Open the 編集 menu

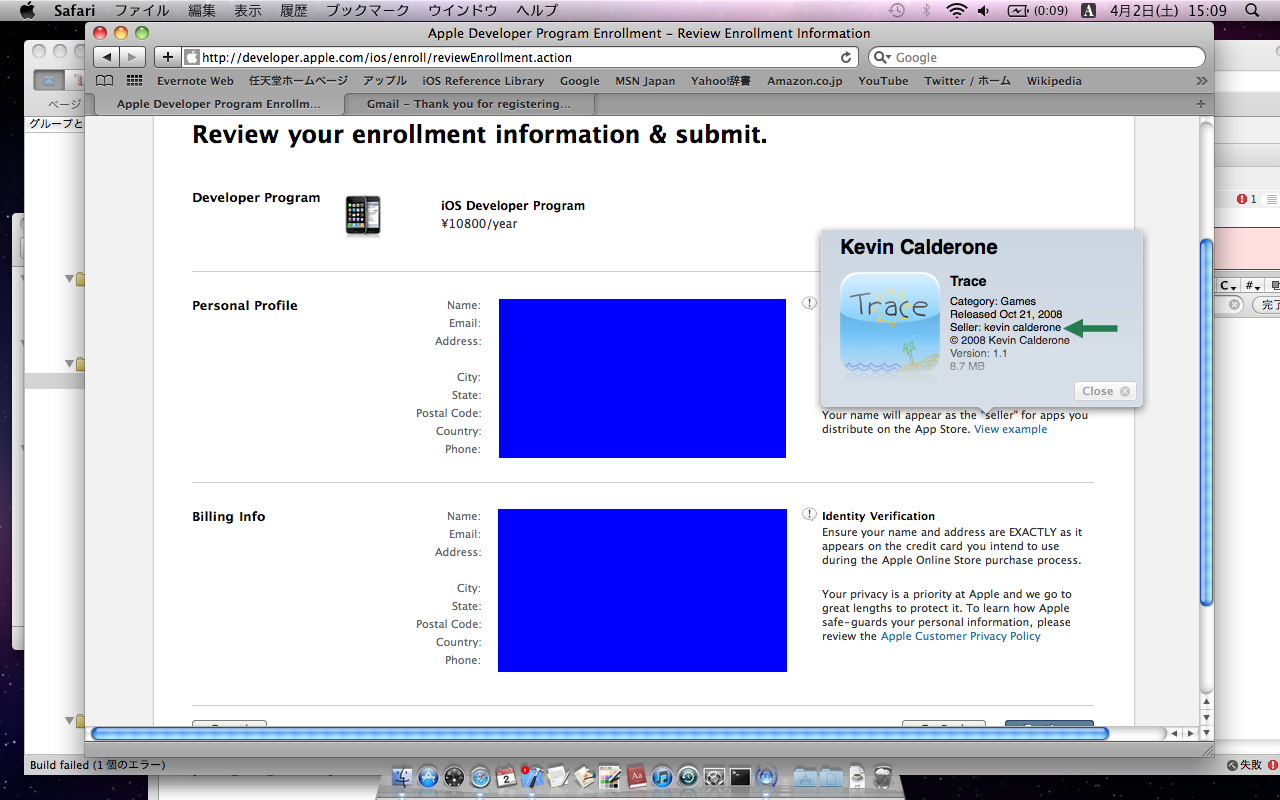[202, 11]
